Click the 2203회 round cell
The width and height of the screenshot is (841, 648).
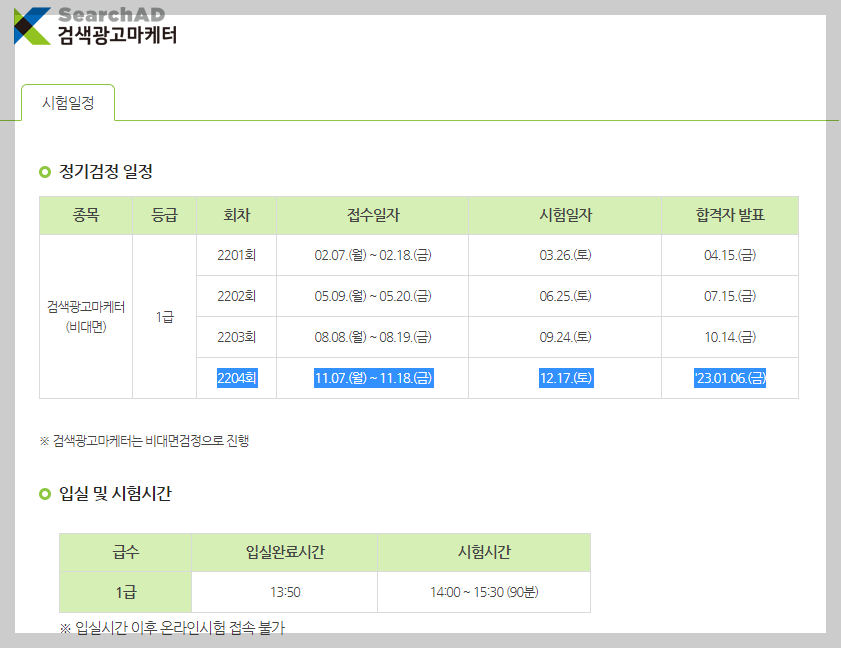click(x=237, y=337)
